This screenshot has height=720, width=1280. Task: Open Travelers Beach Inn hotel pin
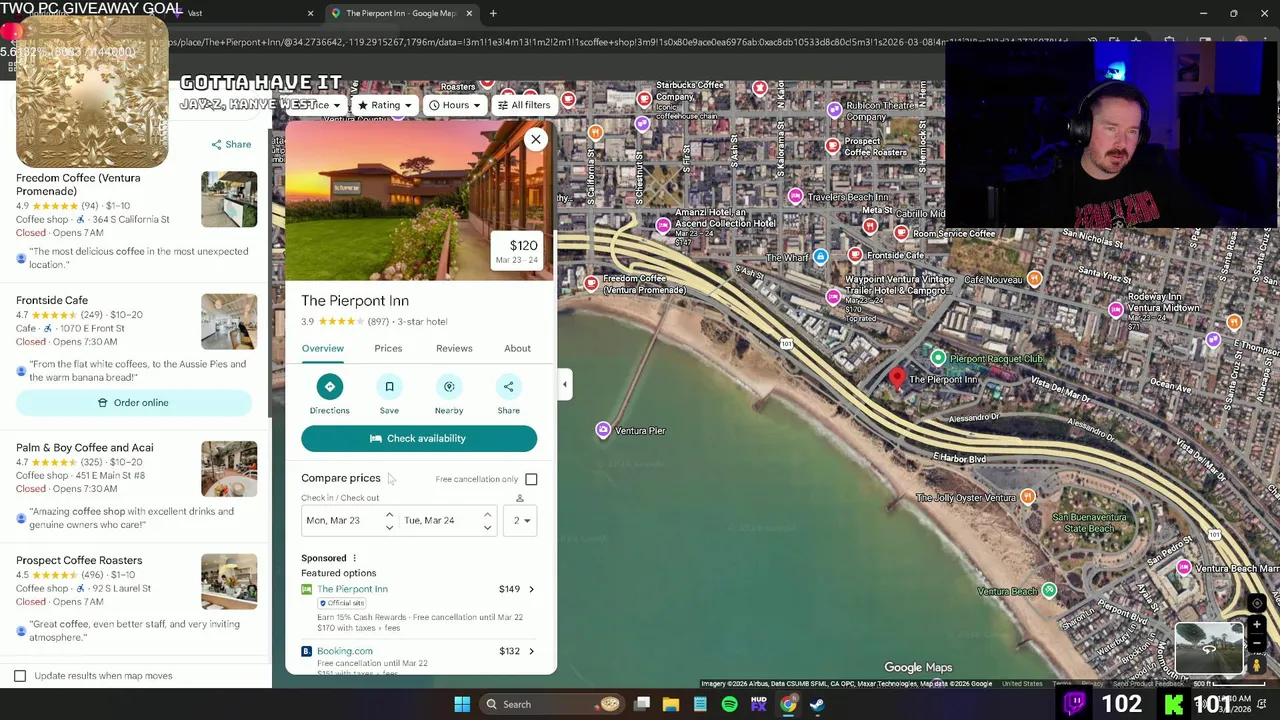(x=795, y=197)
